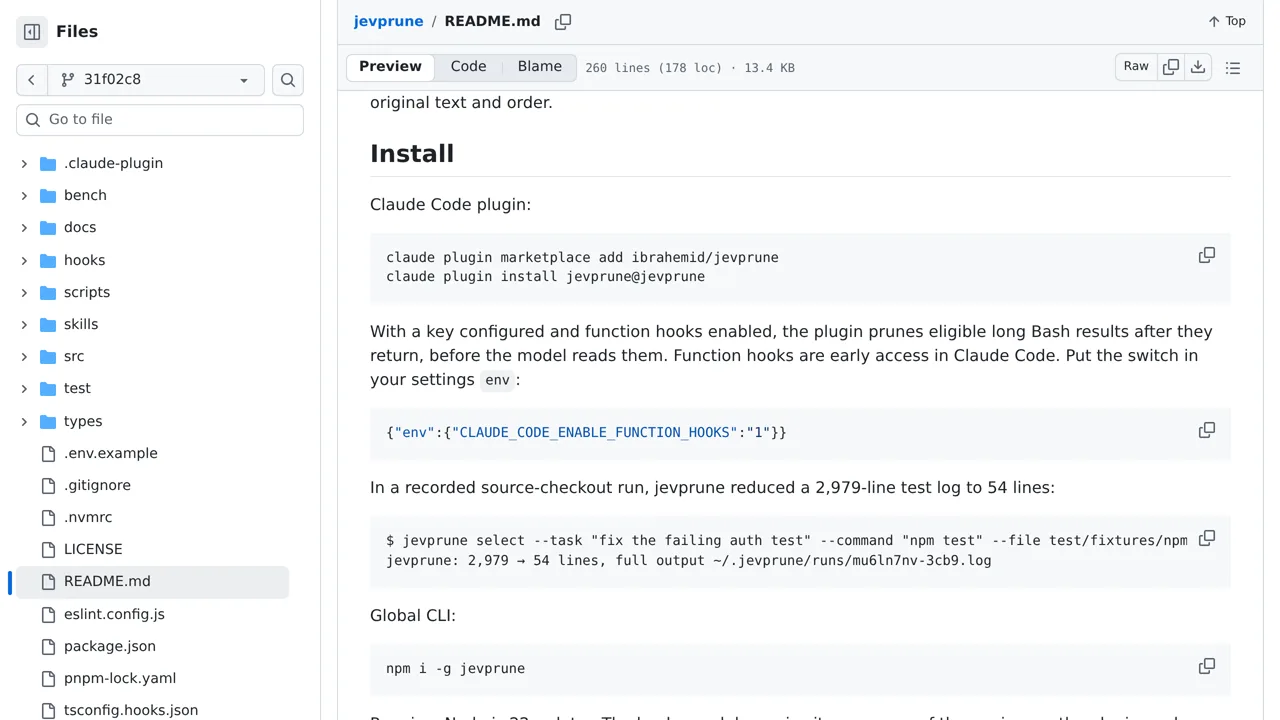Click README.md in the breadcrumb
The image size is (1280, 720).
pos(492,21)
